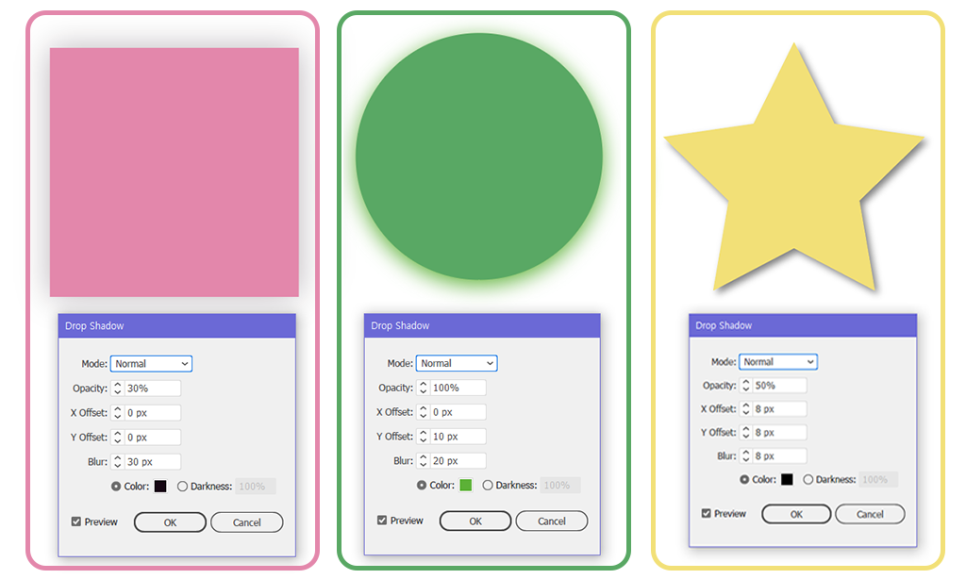Click OK in pink square dialog

tap(170, 522)
